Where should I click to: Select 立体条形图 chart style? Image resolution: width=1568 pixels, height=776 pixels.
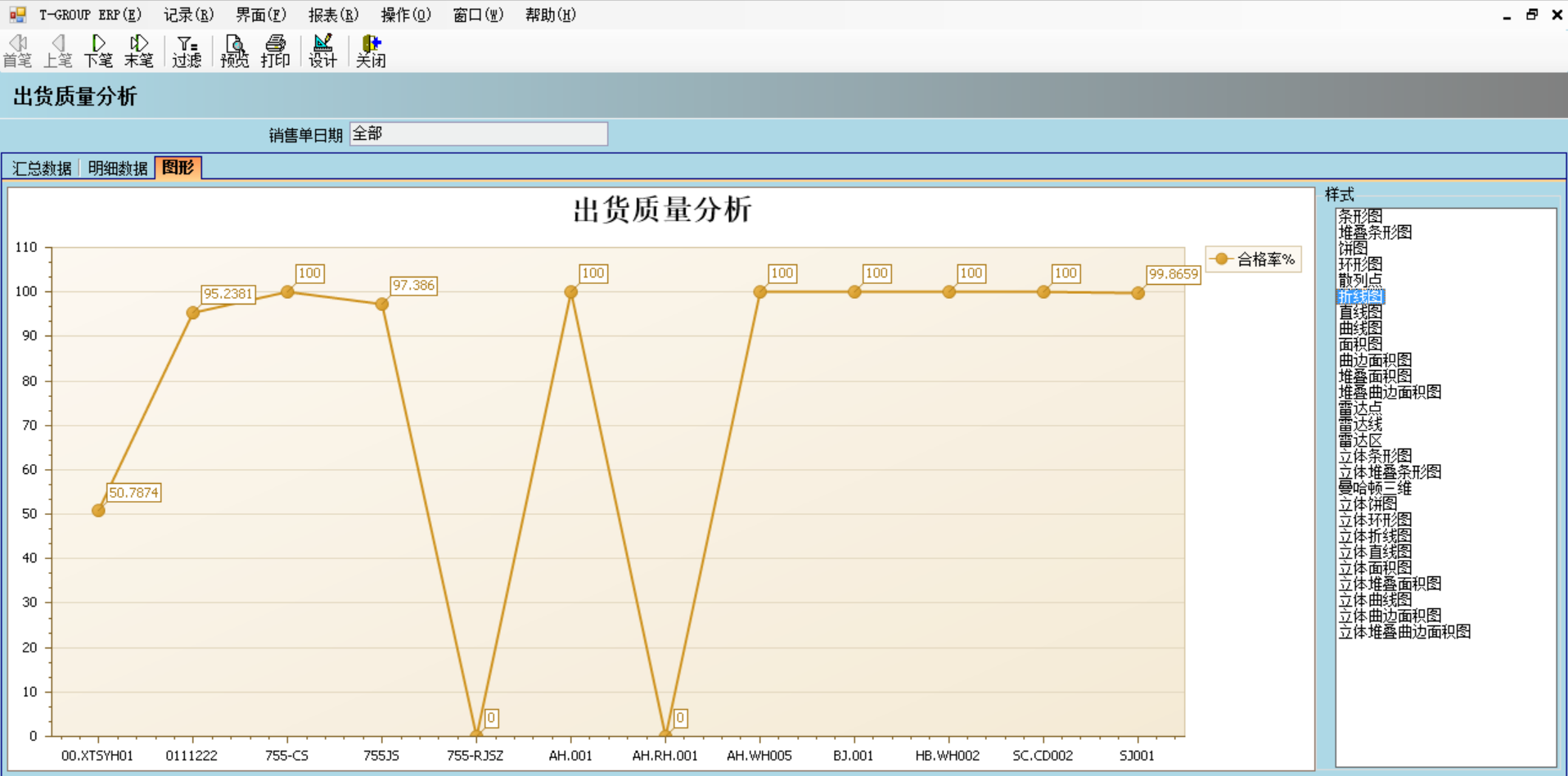pyautogui.click(x=1375, y=456)
